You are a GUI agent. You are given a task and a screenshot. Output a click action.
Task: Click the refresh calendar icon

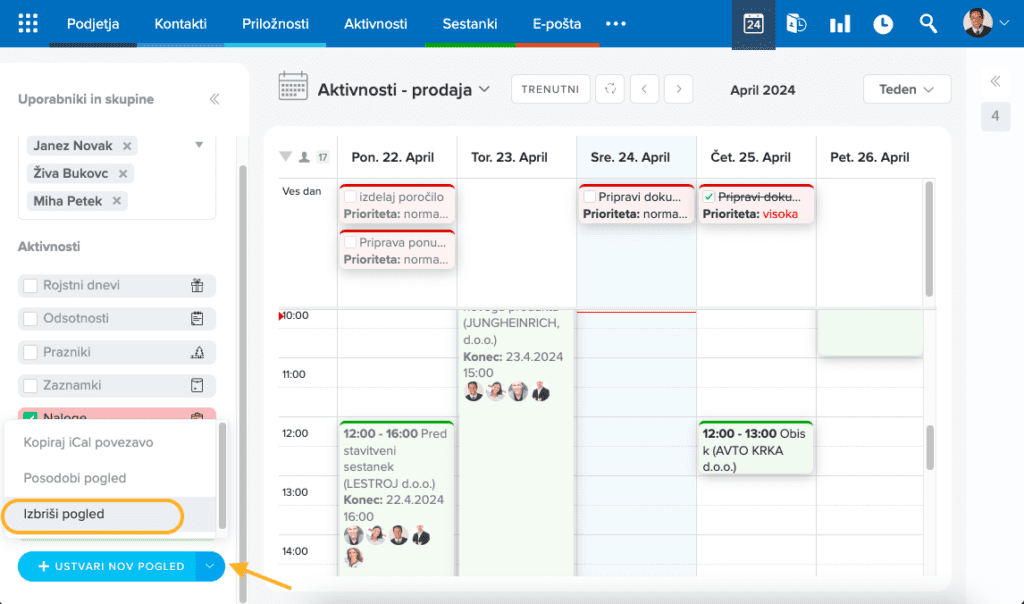coord(610,89)
